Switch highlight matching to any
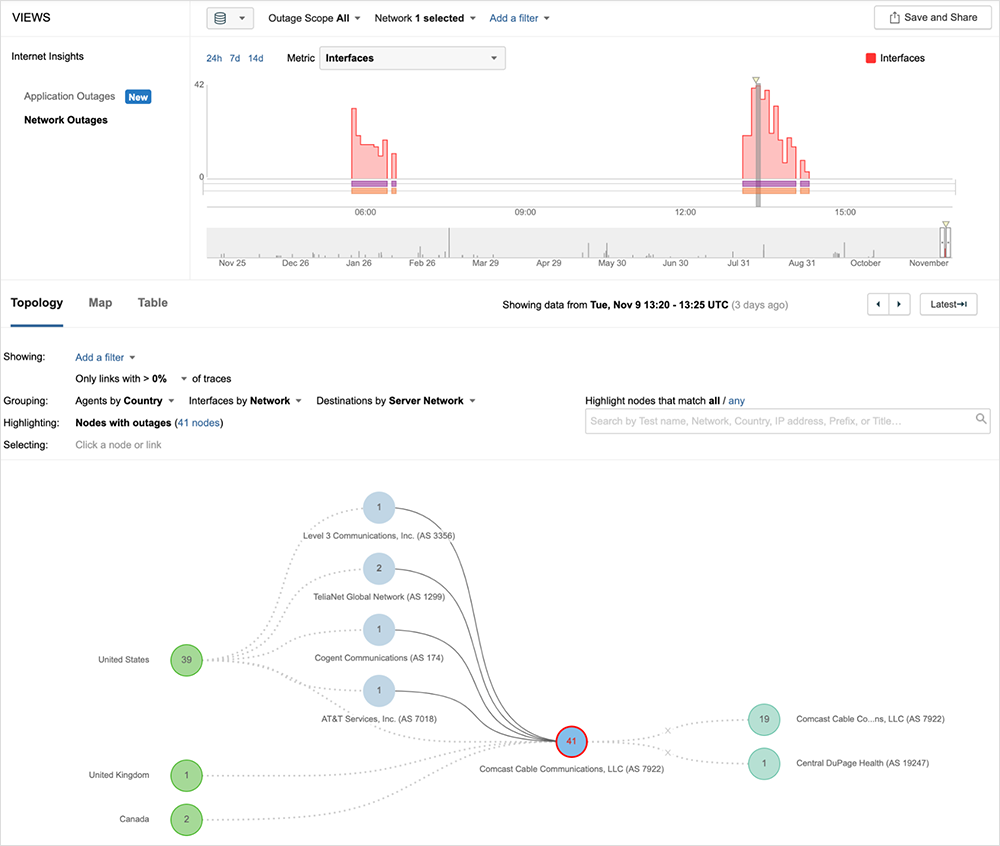Image resolution: width=1000 pixels, height=846 pixels. pyautogui.click(x=736, y=401)
